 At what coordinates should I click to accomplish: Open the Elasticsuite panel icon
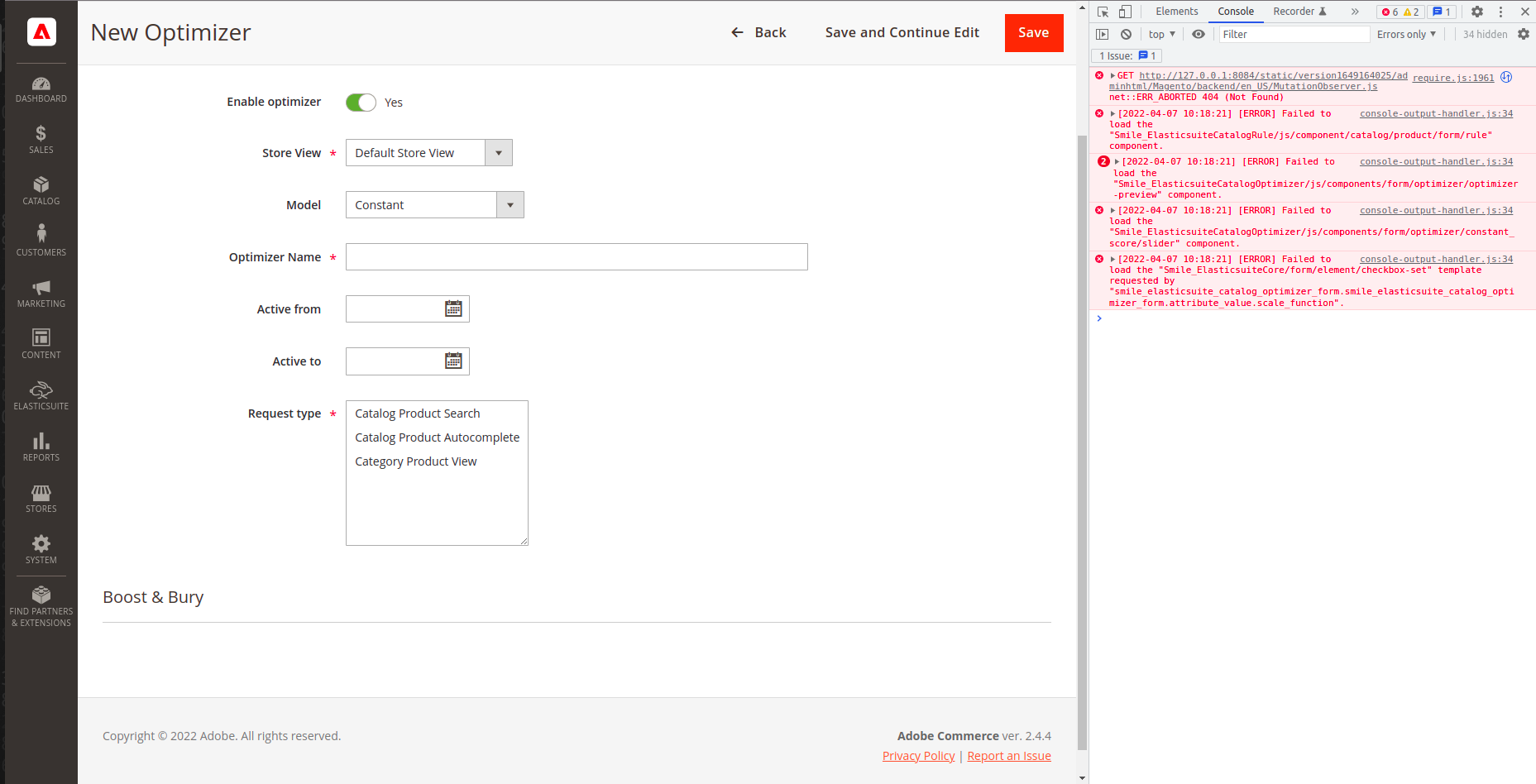click(41, 392)
